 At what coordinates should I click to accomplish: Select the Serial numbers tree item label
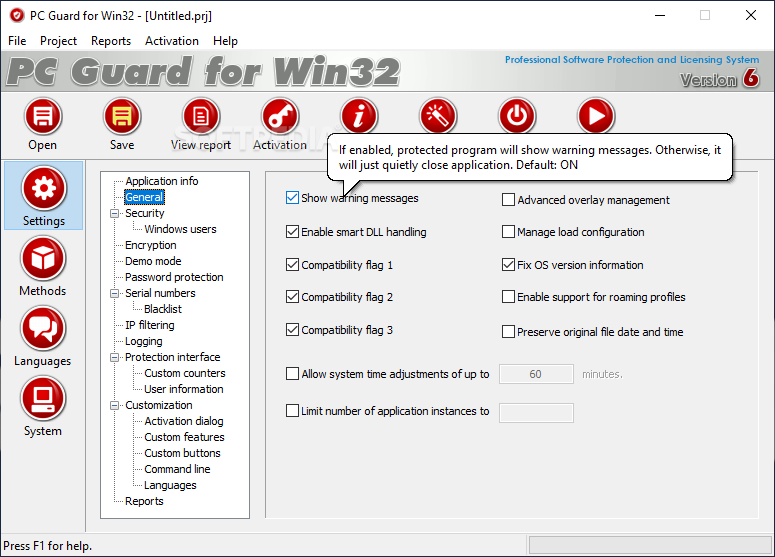[x=160, y=294]
